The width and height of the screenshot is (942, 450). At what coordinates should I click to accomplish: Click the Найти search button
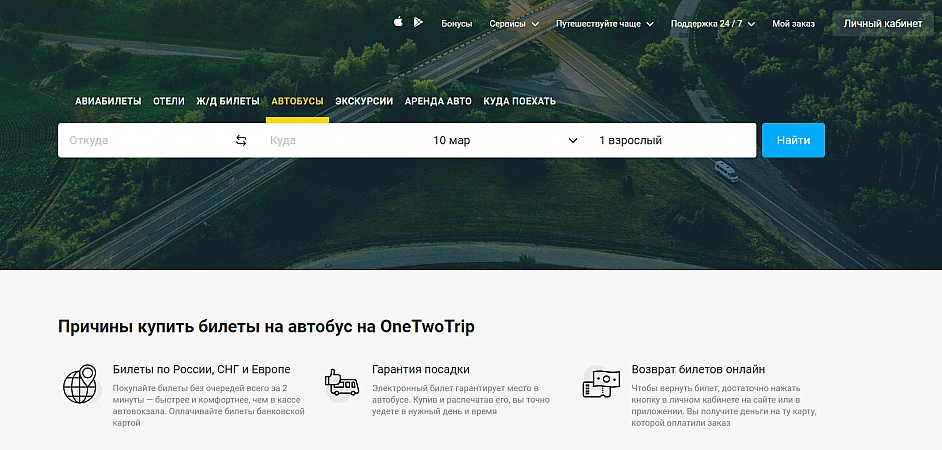click(x=793, y=141)
